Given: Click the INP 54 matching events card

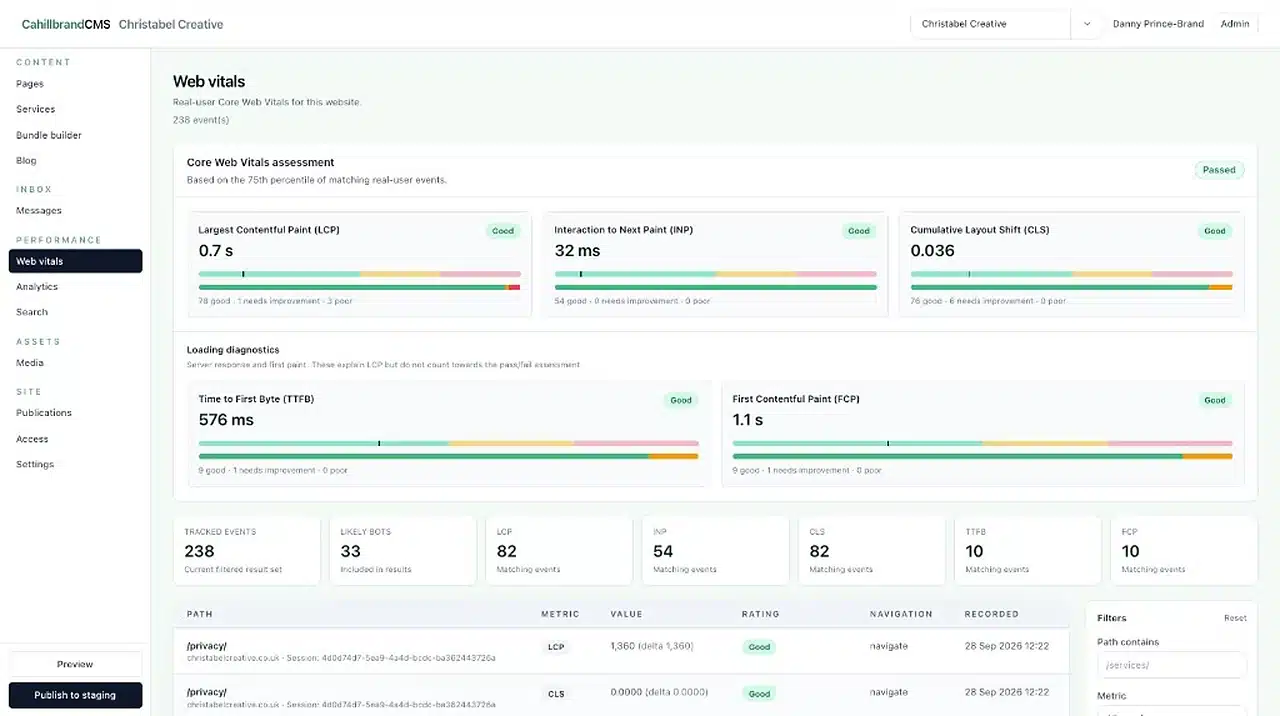Looking at the screenshot, I should (x=715, y=551).
